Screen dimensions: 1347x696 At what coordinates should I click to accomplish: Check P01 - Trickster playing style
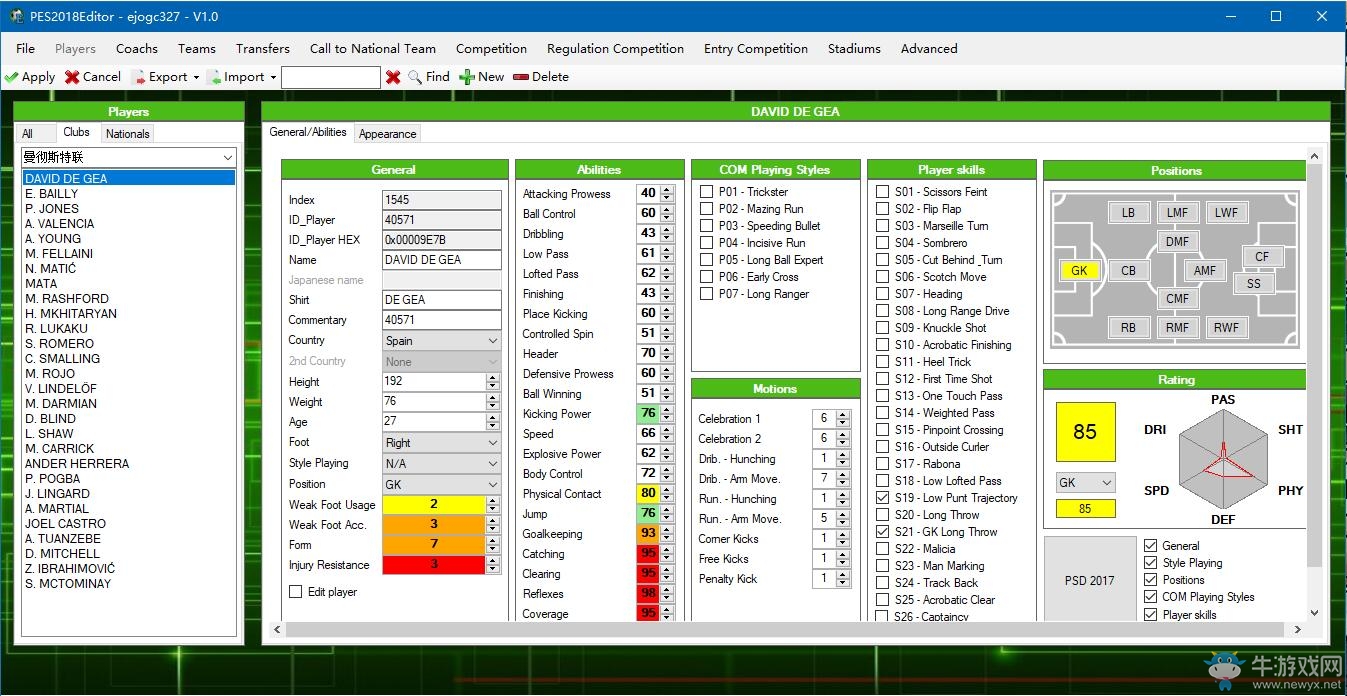[706, 192]
